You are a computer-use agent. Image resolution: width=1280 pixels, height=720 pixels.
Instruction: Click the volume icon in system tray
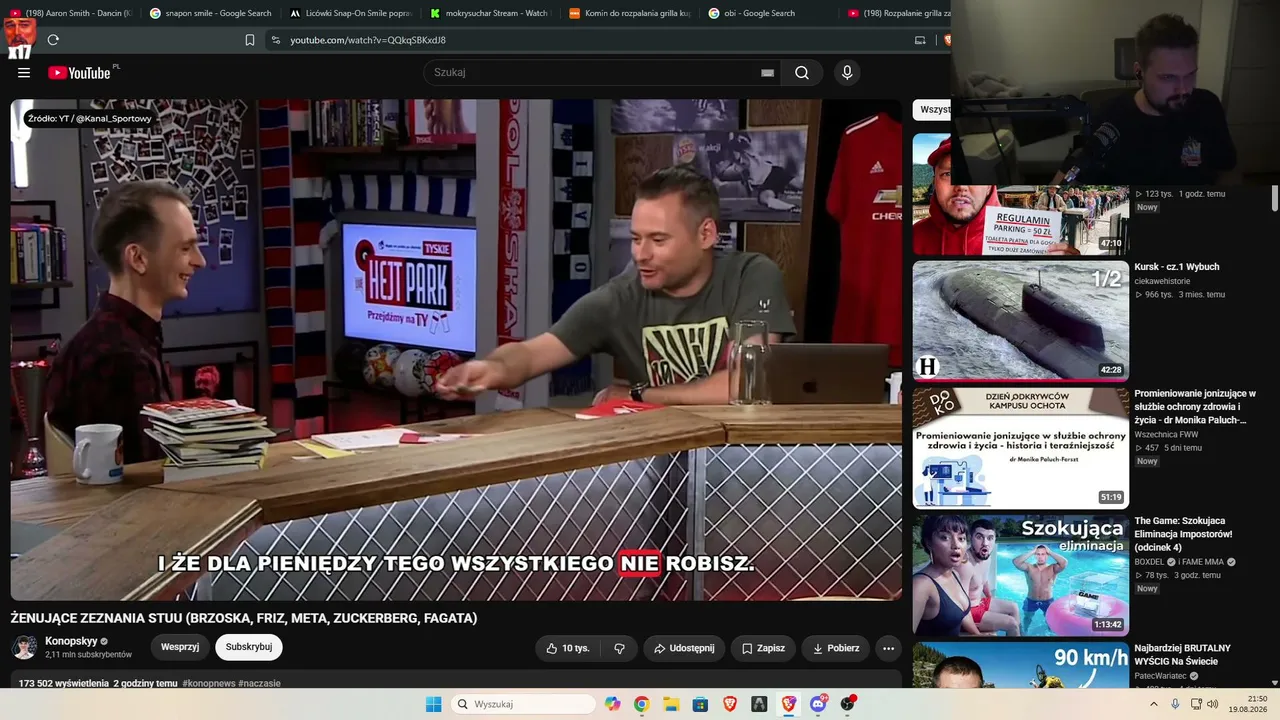click(1213, 704)
